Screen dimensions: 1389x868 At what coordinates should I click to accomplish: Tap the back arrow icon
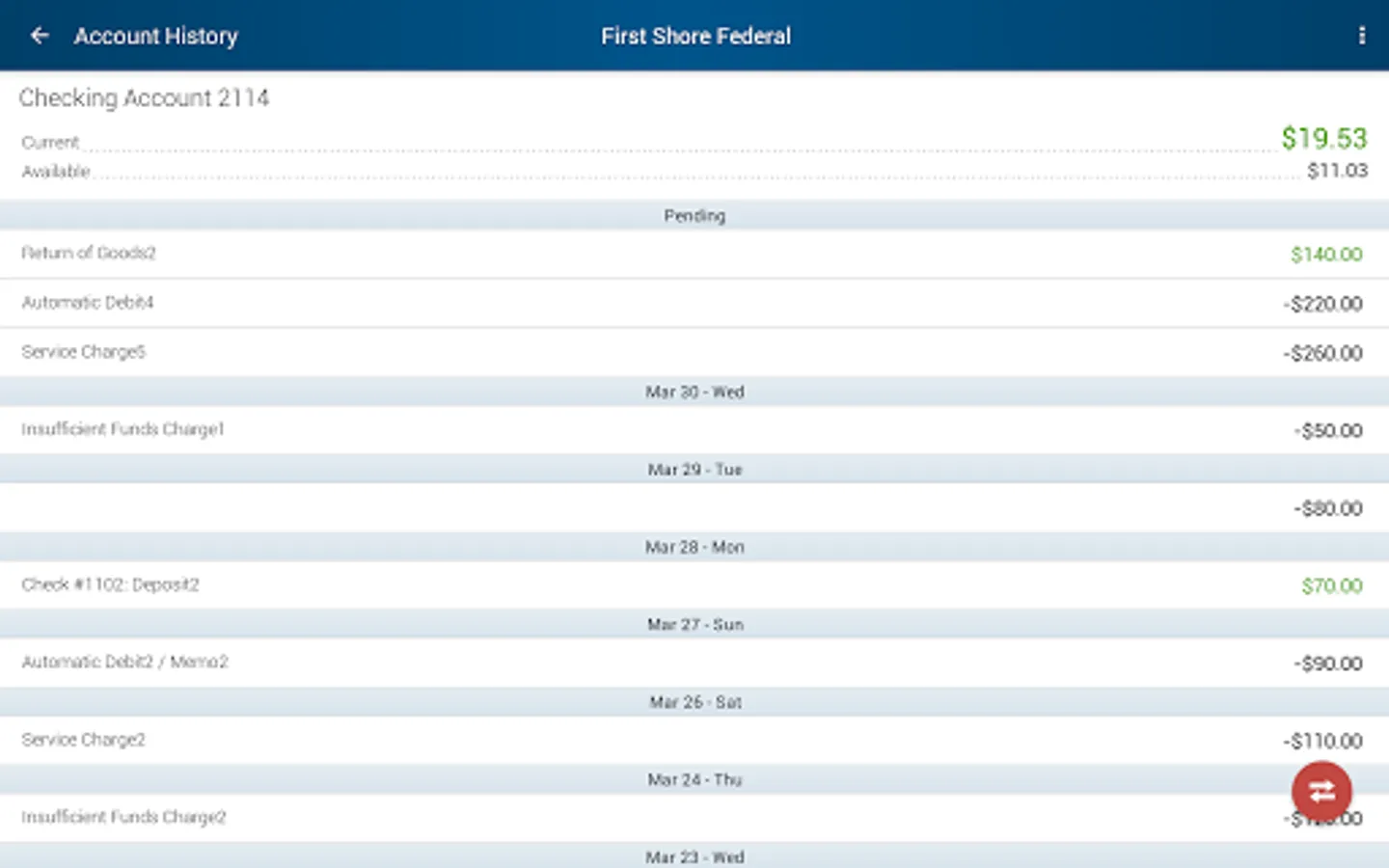click(x=40, y=36)
